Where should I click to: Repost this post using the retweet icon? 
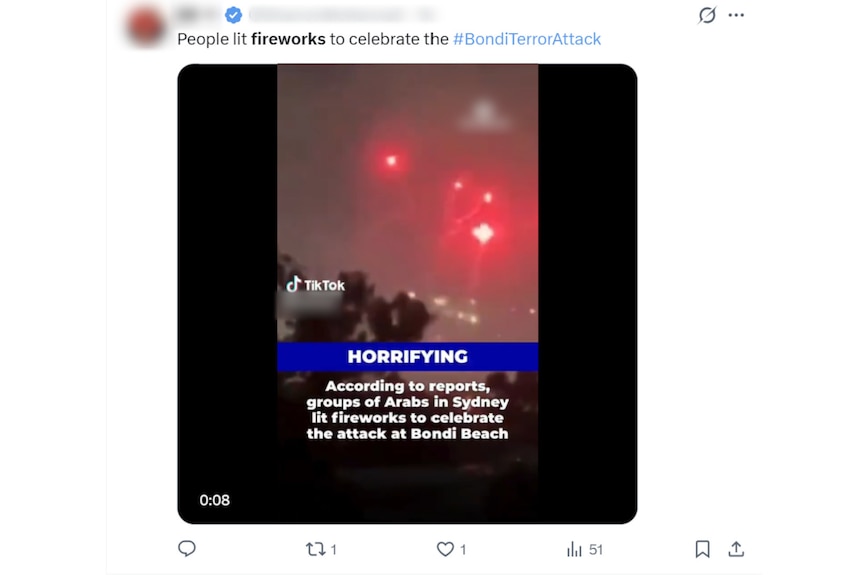click(x=315, y=549)
